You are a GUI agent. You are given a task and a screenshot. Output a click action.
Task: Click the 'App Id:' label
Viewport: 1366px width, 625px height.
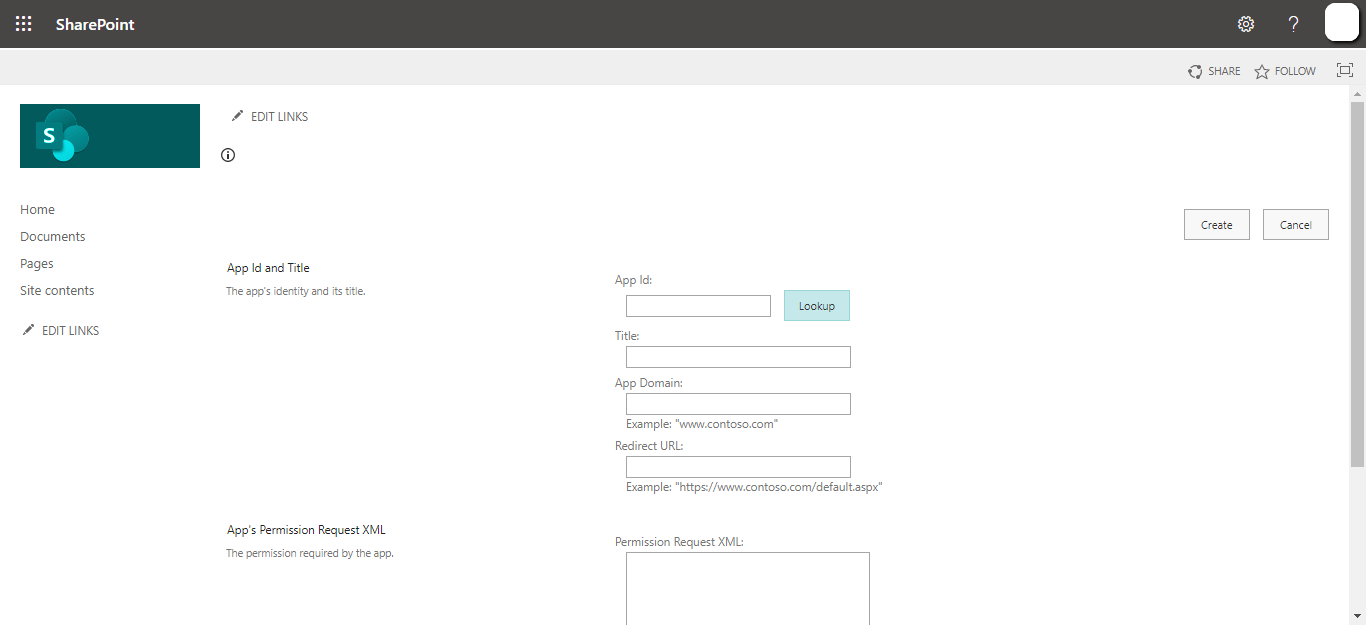coord(633,280)
